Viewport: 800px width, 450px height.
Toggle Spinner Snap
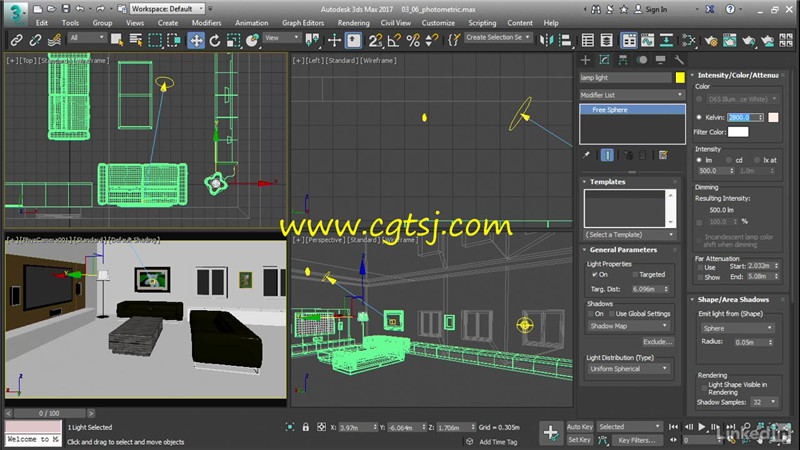(x=432, y=40)
